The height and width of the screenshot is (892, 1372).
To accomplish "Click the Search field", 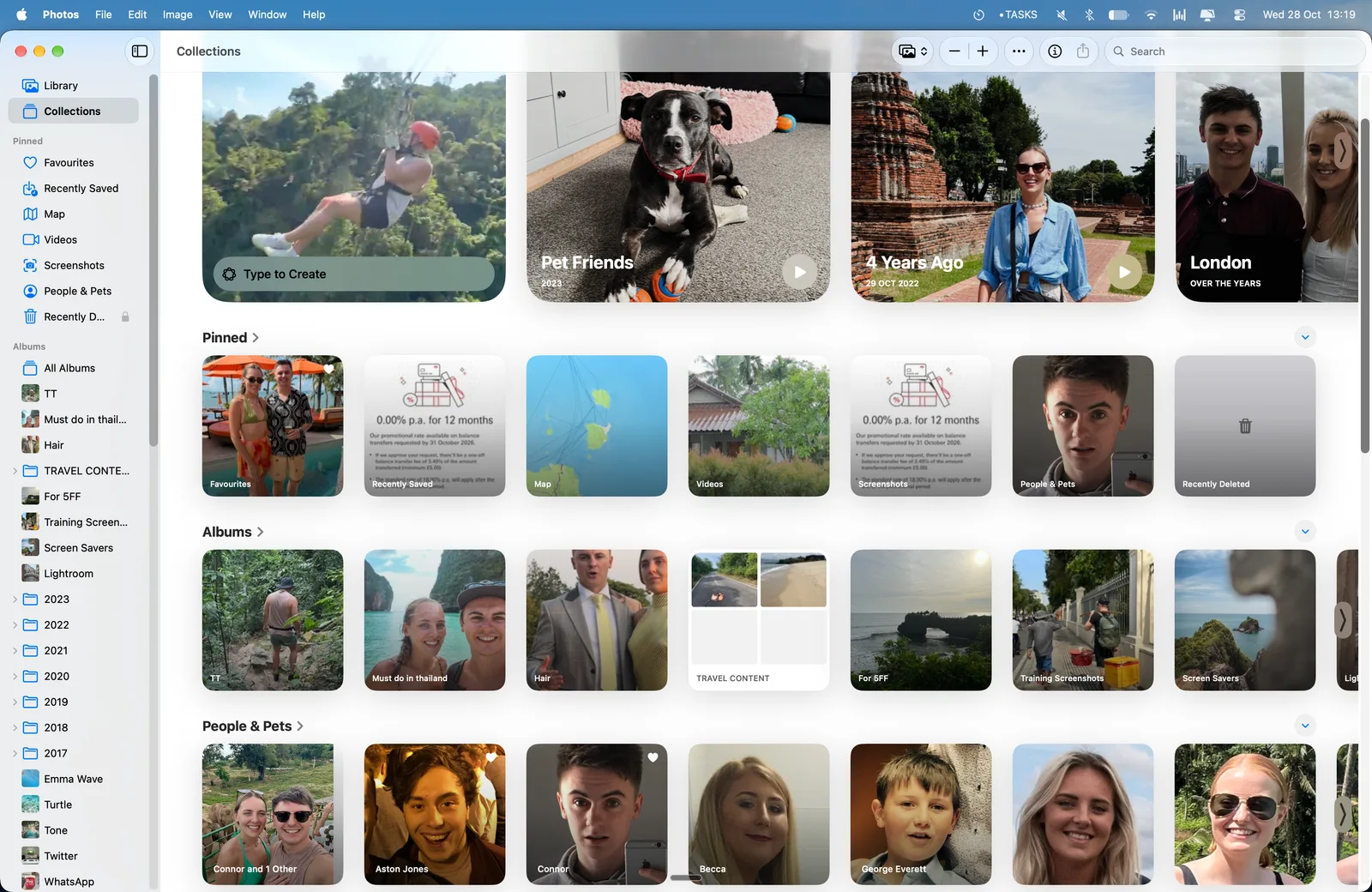I will (x=1235, y=51).
